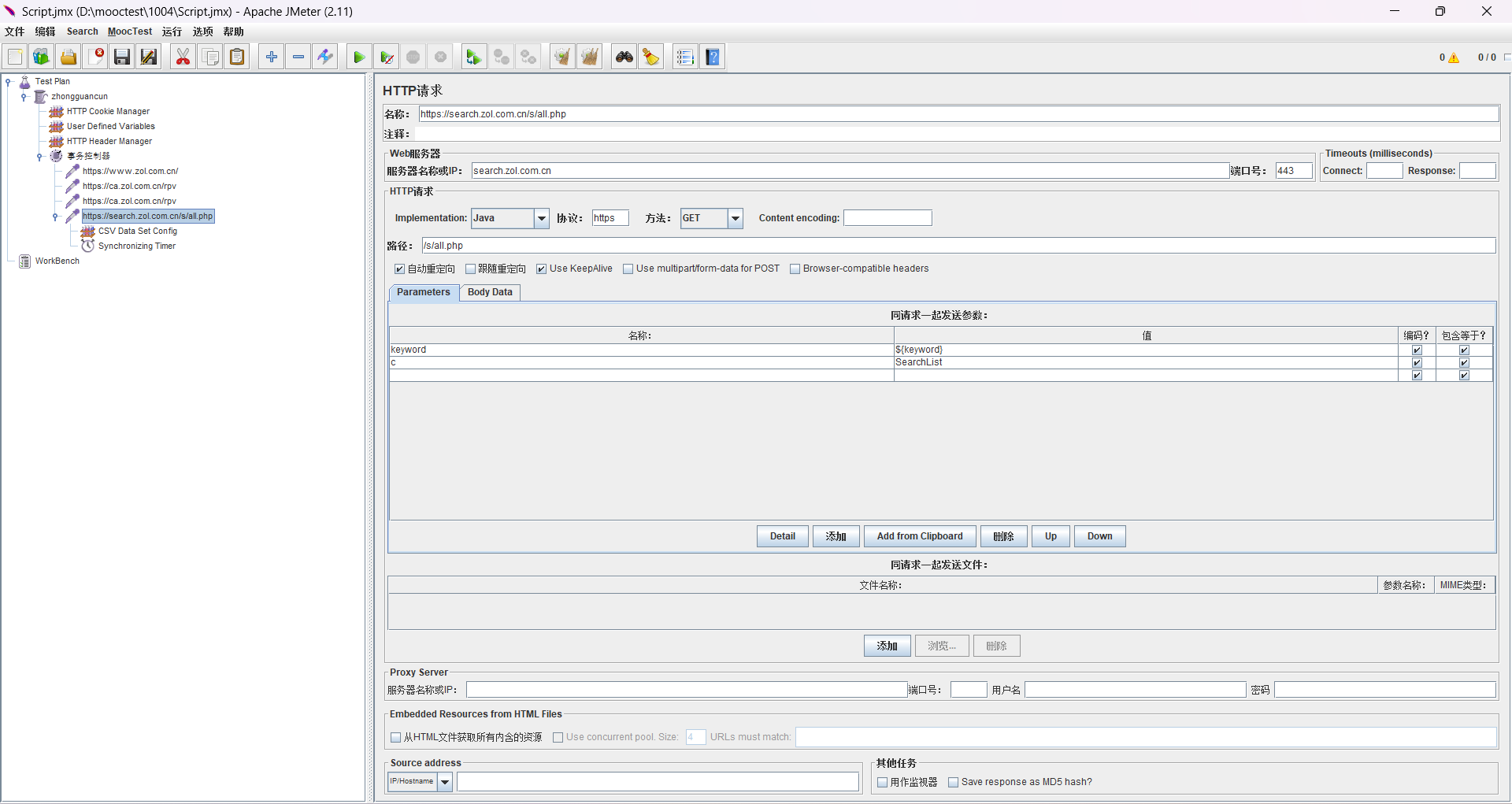
Task: Open the Implementation Java dropdown
Action: coord(541,218)
